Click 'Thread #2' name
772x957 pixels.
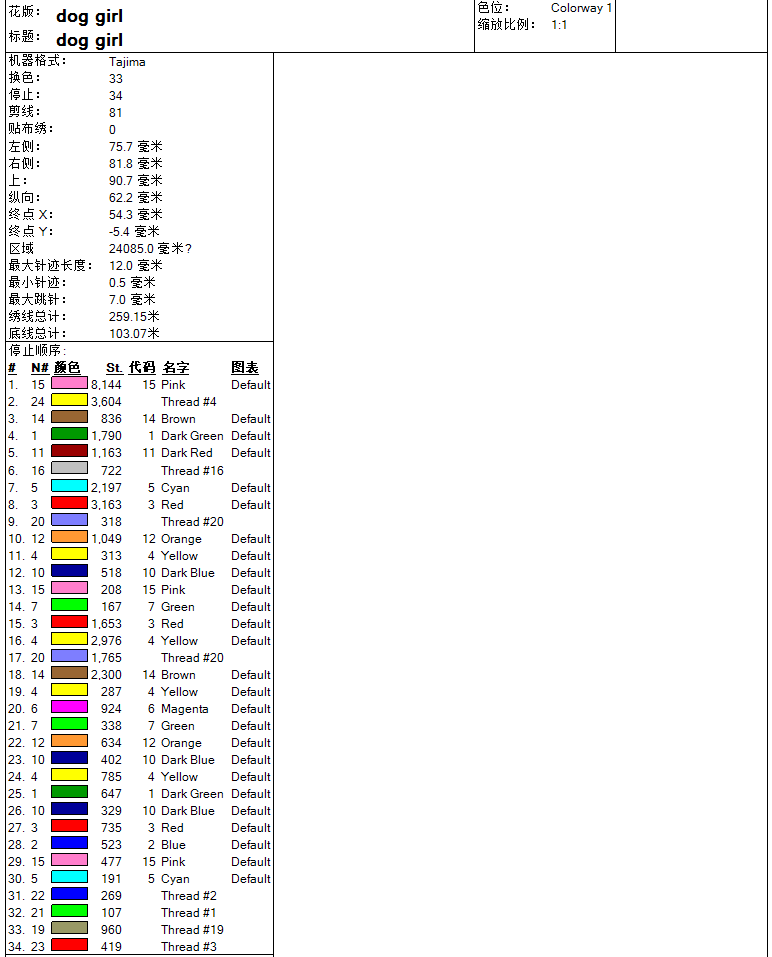pos(189,896)
